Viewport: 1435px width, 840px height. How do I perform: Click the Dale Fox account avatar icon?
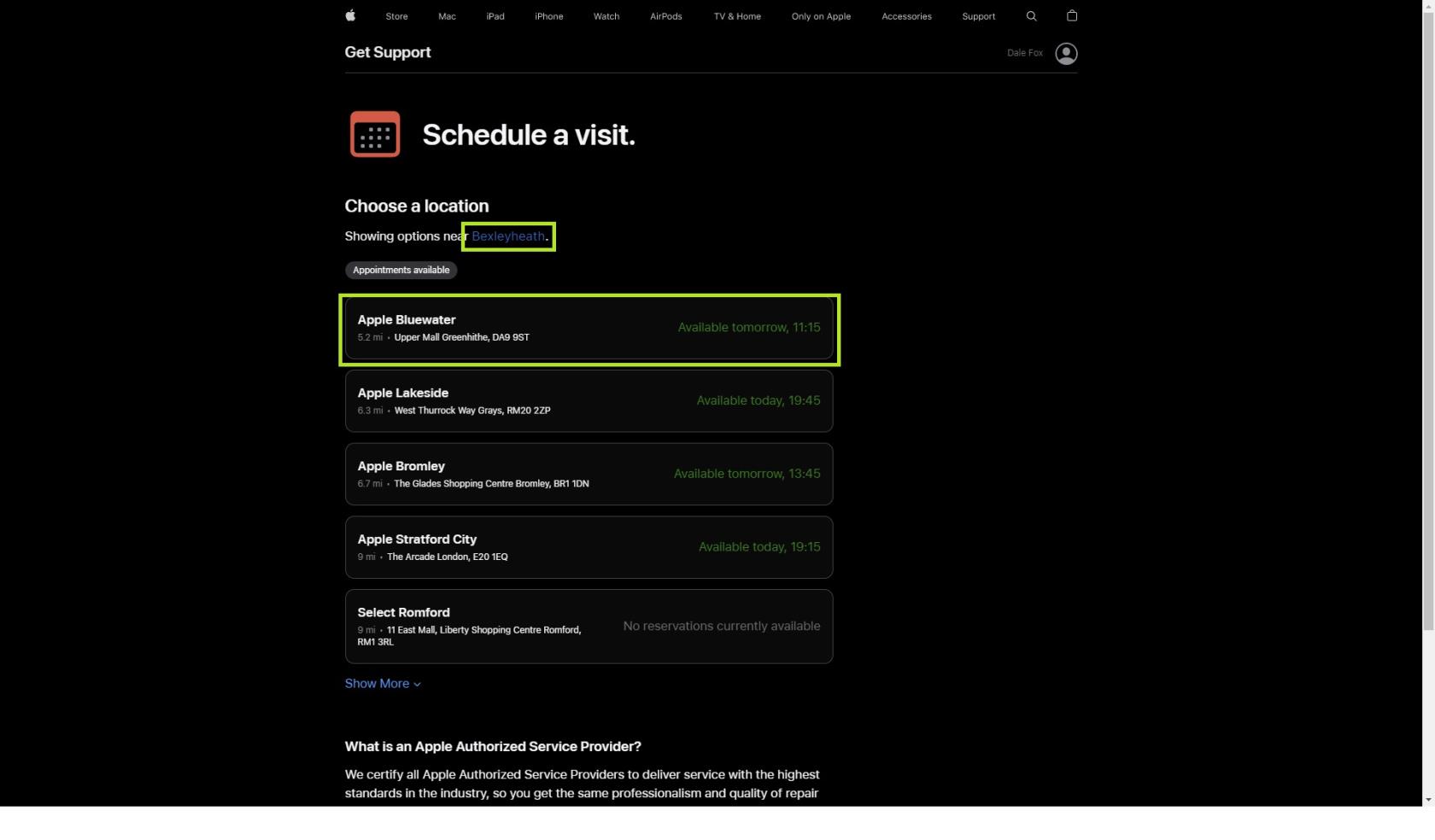[1066, 54]
